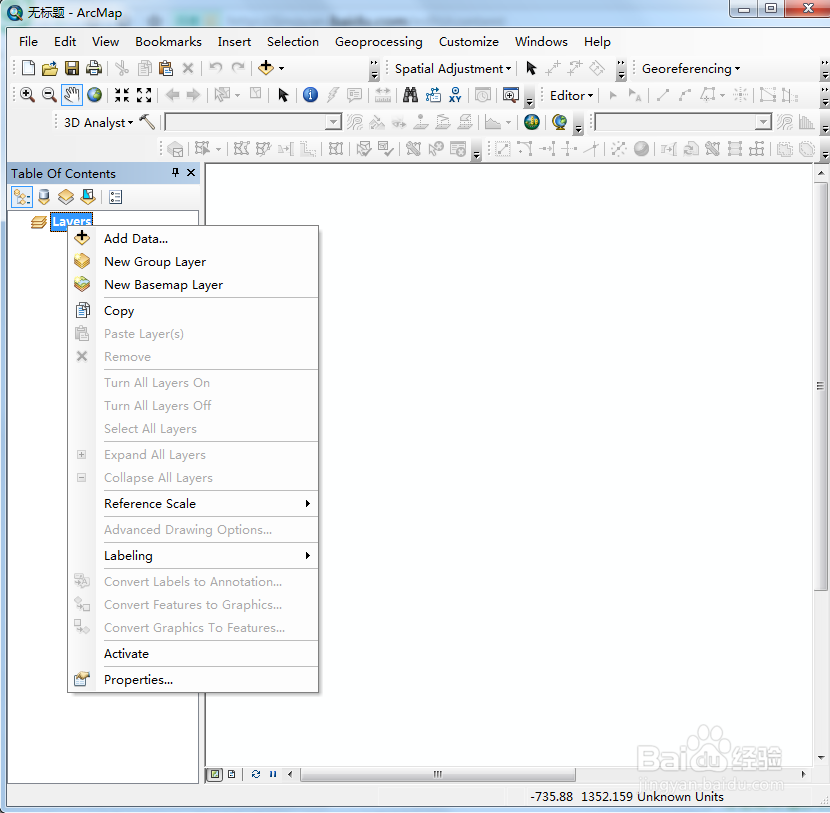The image size is (830, 813).
Task: Select the Pan hand tool
Action: tap(71, 95)
